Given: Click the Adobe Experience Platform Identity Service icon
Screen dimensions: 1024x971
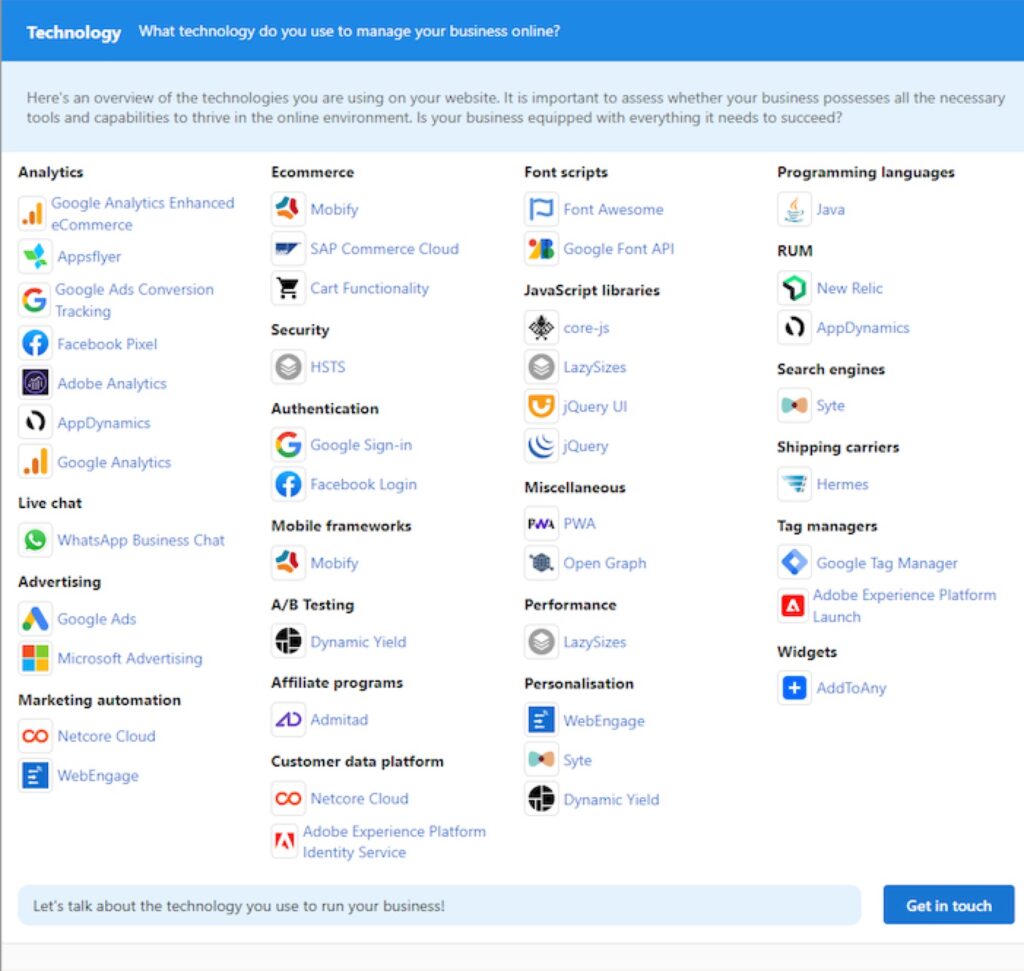Looking at the screenshot, I should tap(285, 841).
